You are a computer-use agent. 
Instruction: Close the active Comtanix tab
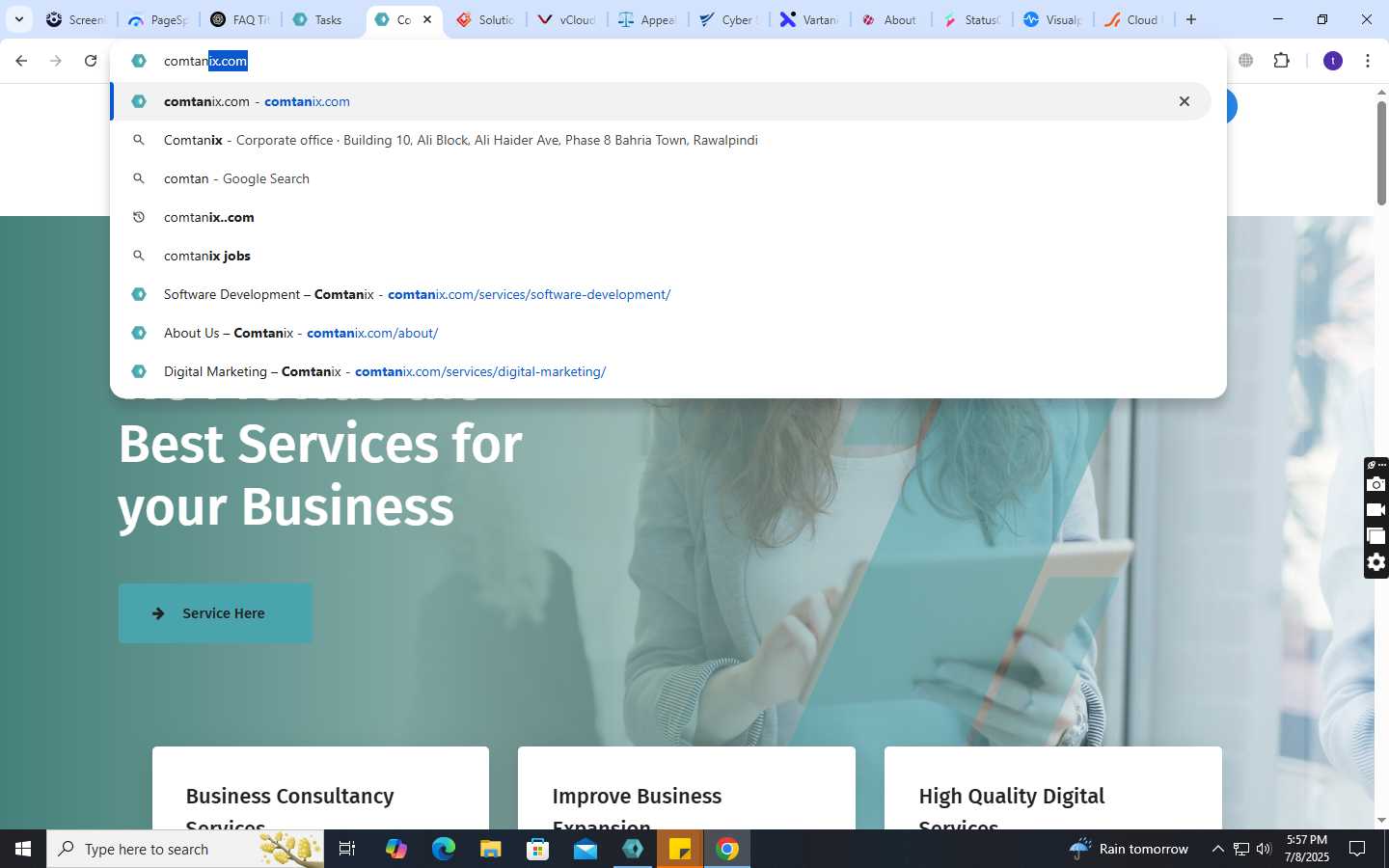(427, 19)
